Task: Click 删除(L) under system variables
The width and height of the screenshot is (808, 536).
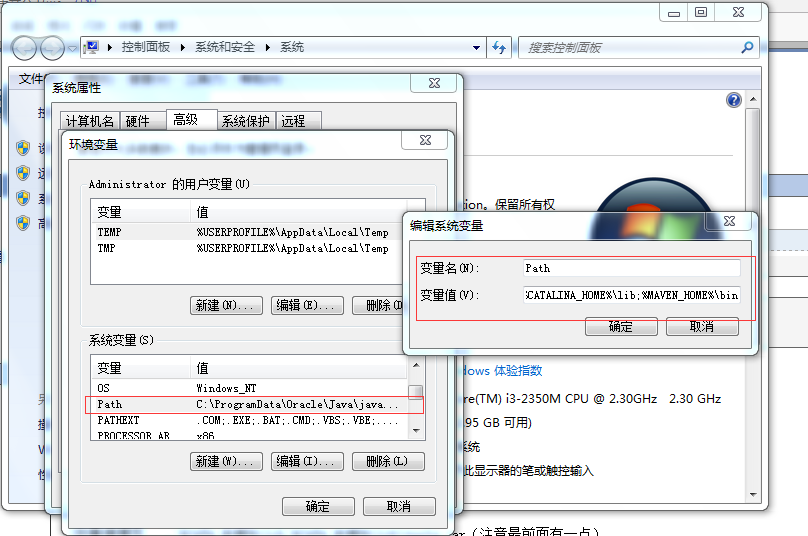Action: [388, 461]
